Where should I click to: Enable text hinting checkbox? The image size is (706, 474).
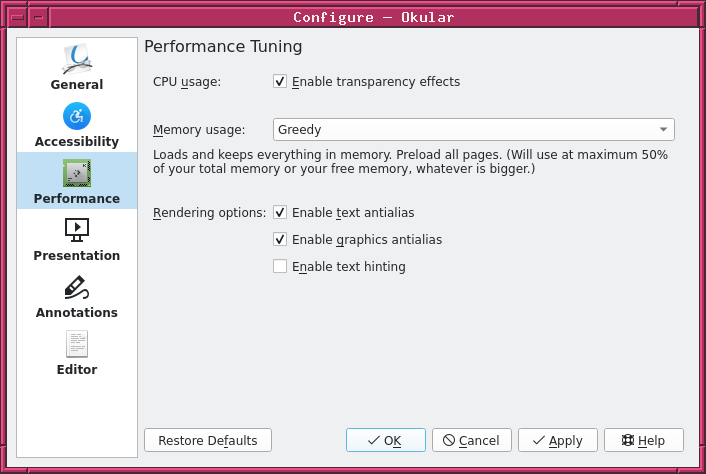click(x=280, y=267)
